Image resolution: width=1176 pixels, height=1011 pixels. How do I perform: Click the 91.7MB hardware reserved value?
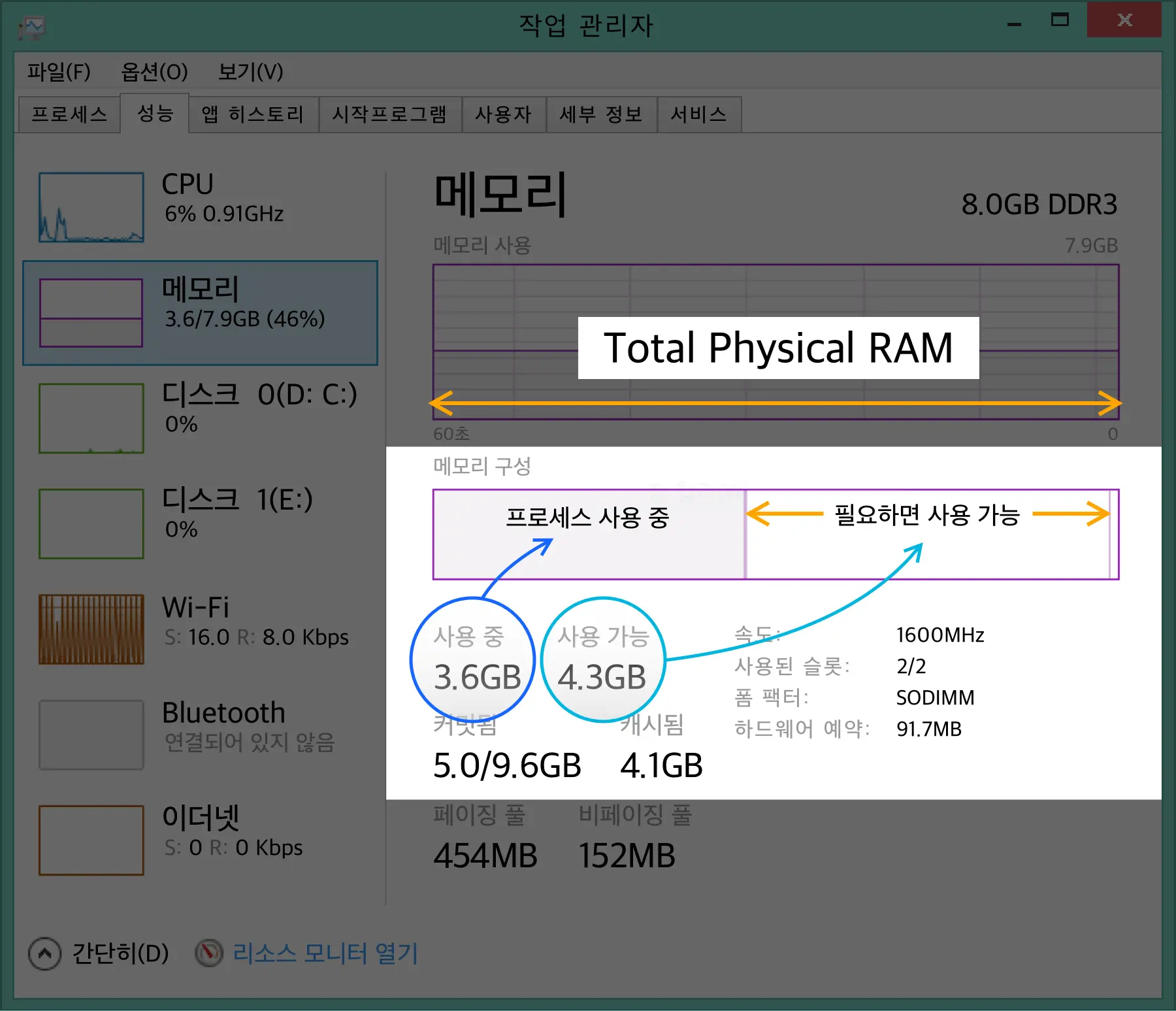click(928, 729)
